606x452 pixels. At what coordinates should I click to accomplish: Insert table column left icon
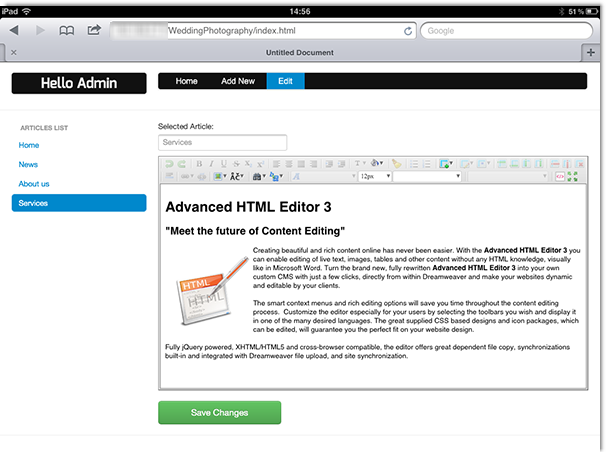coord(526,163)
